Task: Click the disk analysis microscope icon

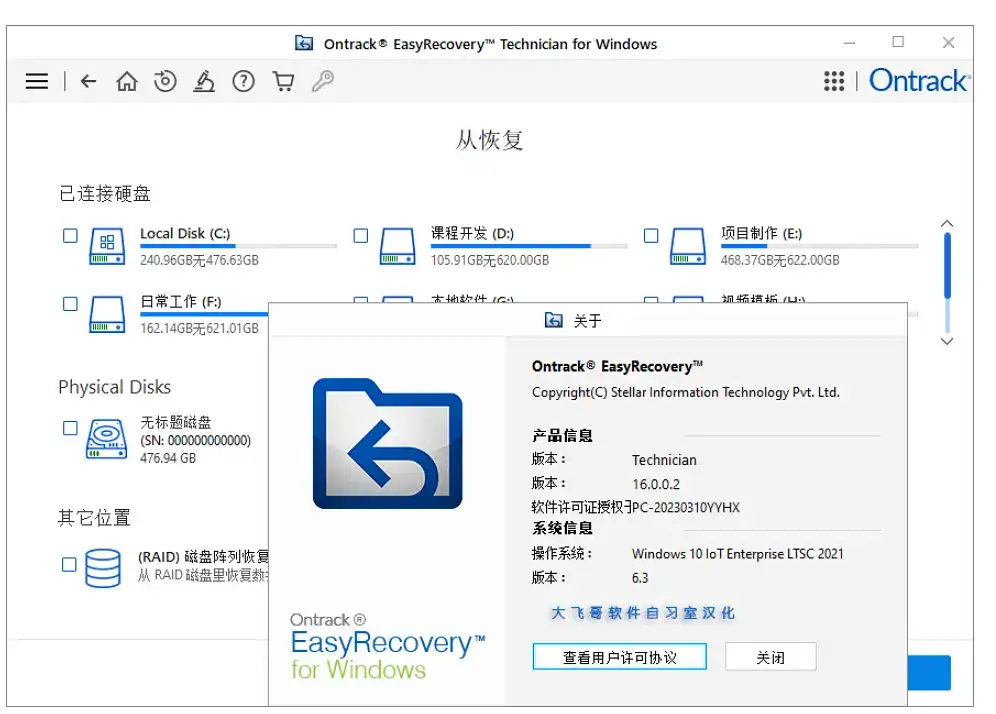Action: point(204,82)
